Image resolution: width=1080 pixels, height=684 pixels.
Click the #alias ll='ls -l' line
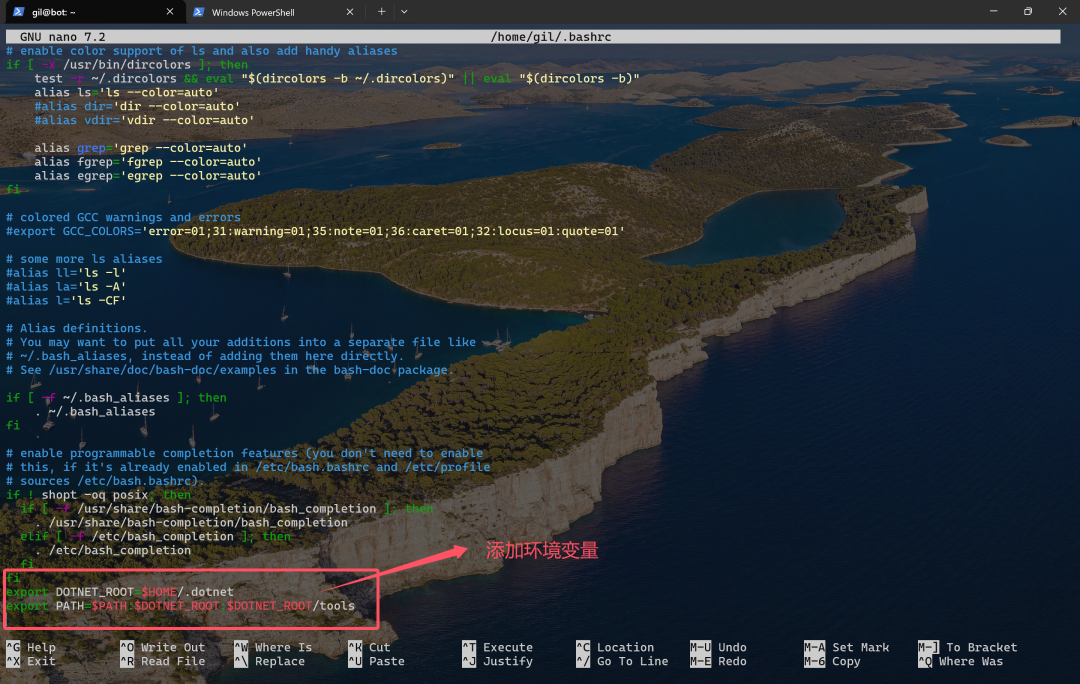(x=66, y=273)
